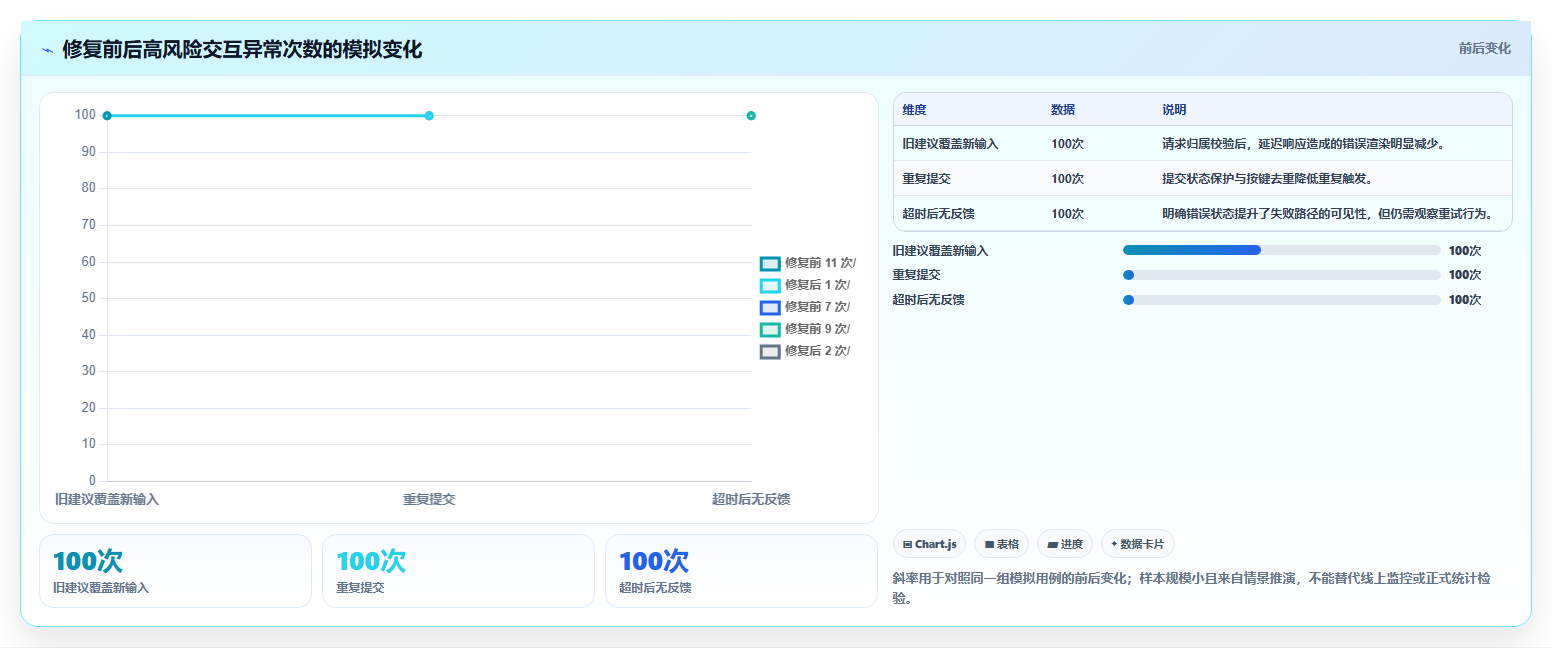Open the 超时后无反馈 stat card

pyautogui.click(x=741, y=571)
